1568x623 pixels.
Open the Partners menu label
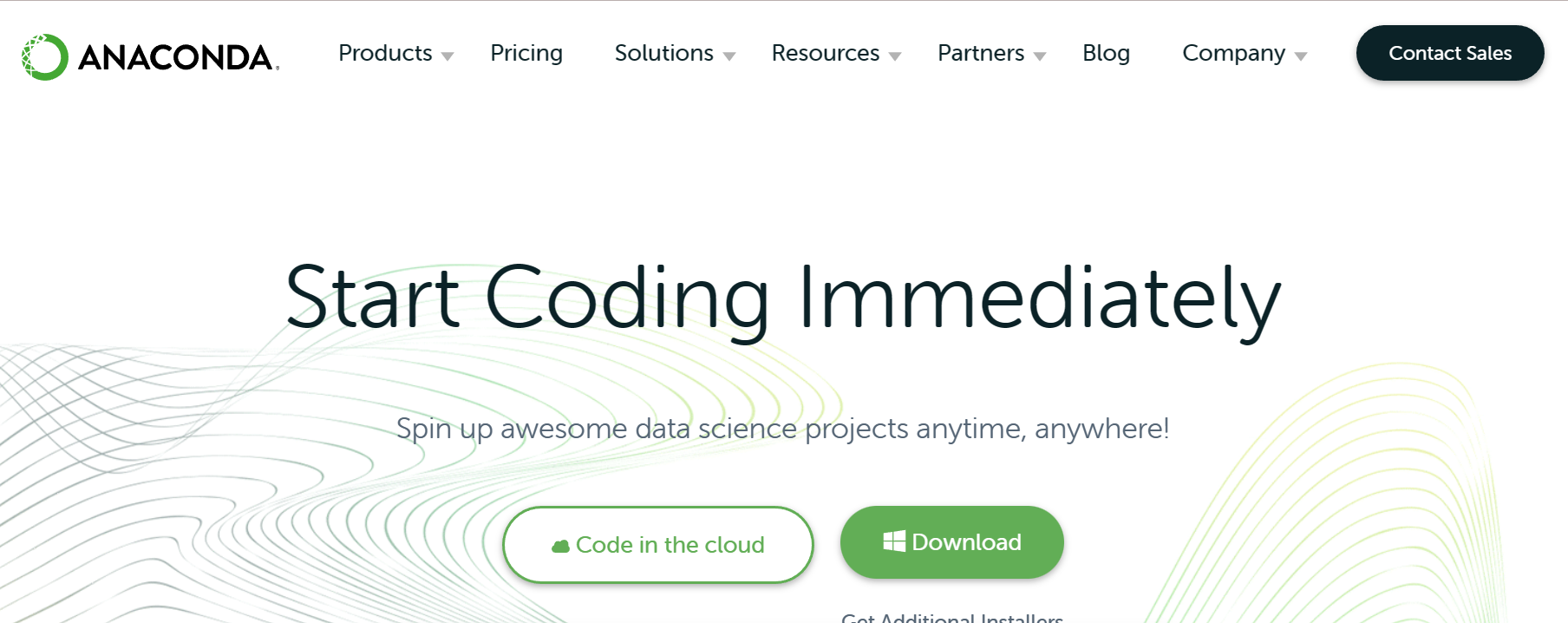[x=981, y=53]
